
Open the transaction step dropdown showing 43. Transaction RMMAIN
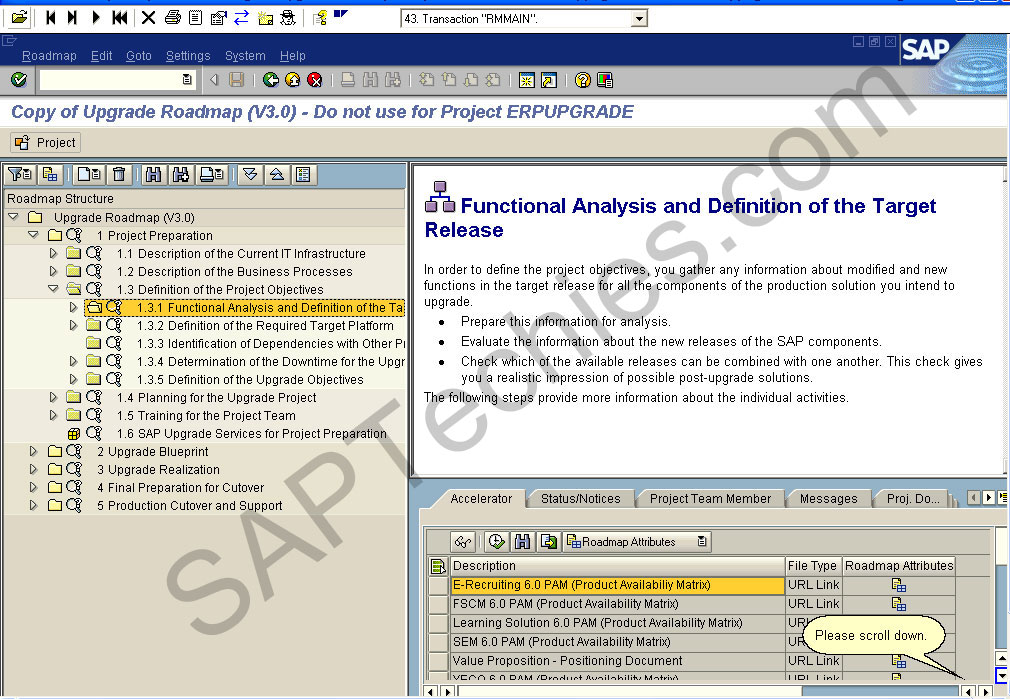638,19
